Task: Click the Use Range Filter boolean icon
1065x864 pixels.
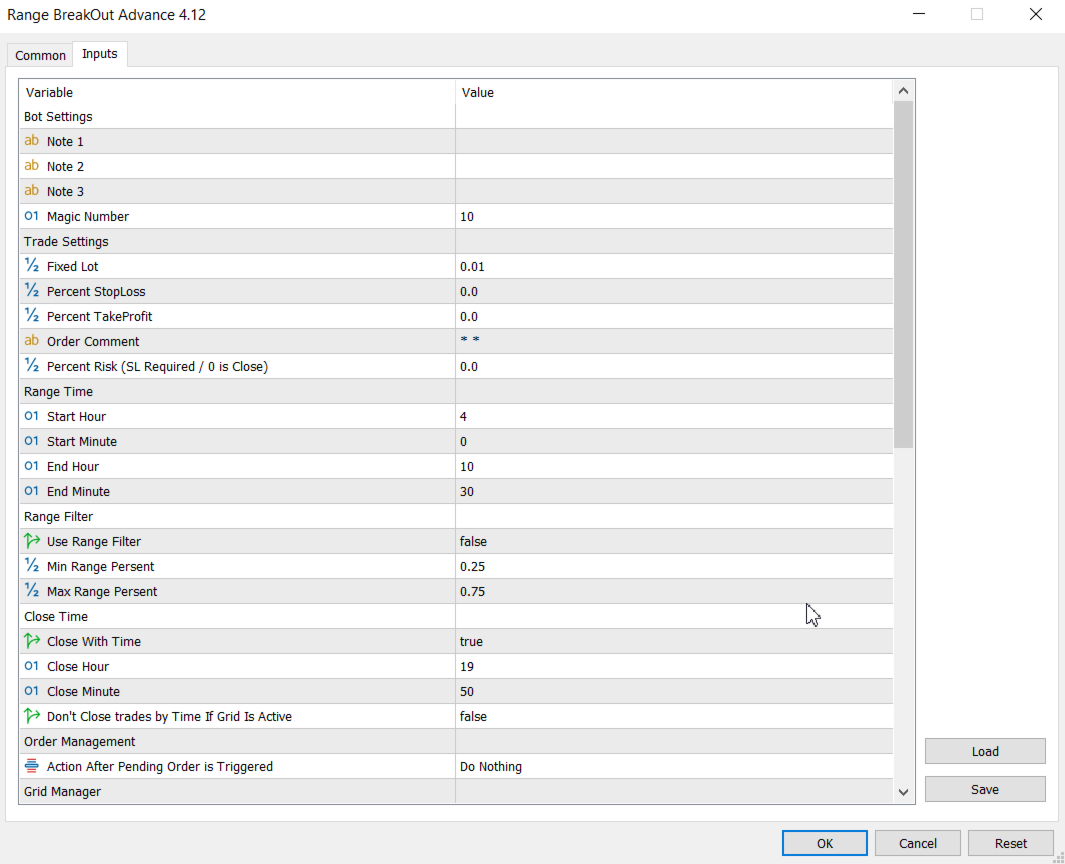Action: pyautogui.click(x=31, y=541)
